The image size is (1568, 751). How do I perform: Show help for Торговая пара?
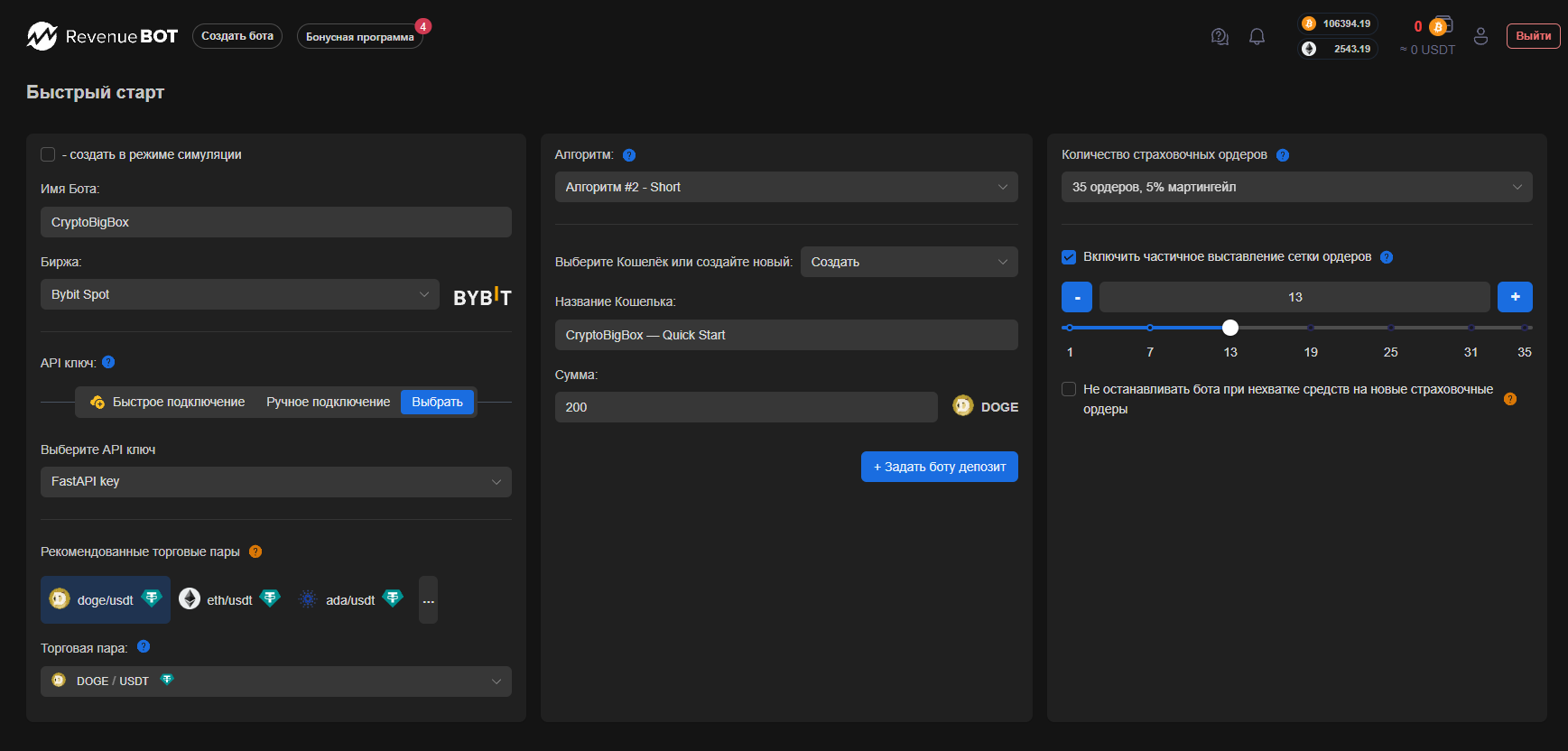click(143, 646)
